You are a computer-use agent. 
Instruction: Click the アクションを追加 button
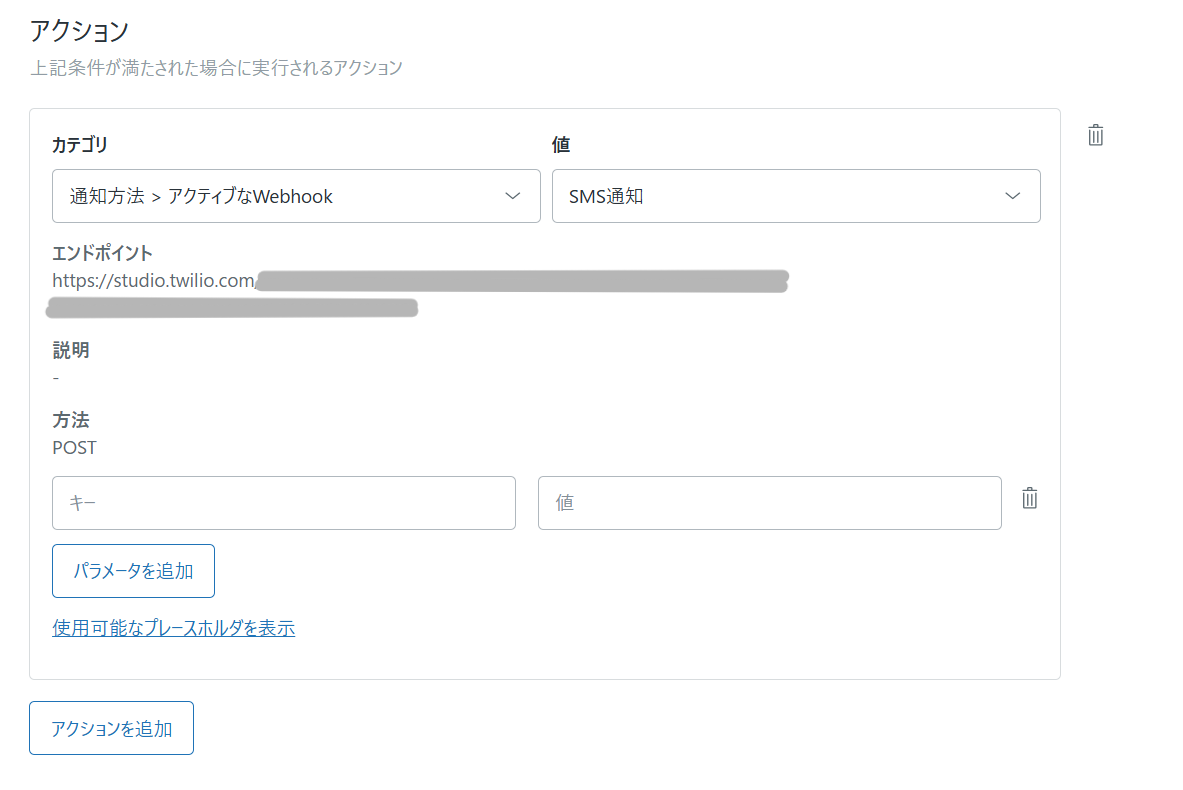[x=112, y=728]
